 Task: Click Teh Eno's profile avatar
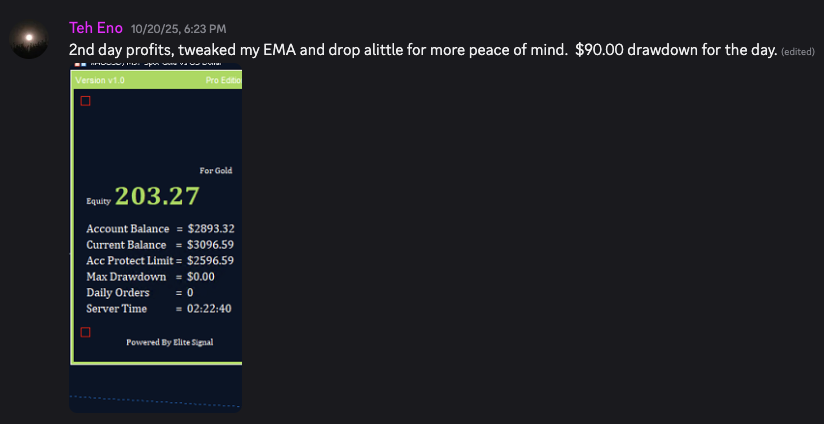[30, 38]
